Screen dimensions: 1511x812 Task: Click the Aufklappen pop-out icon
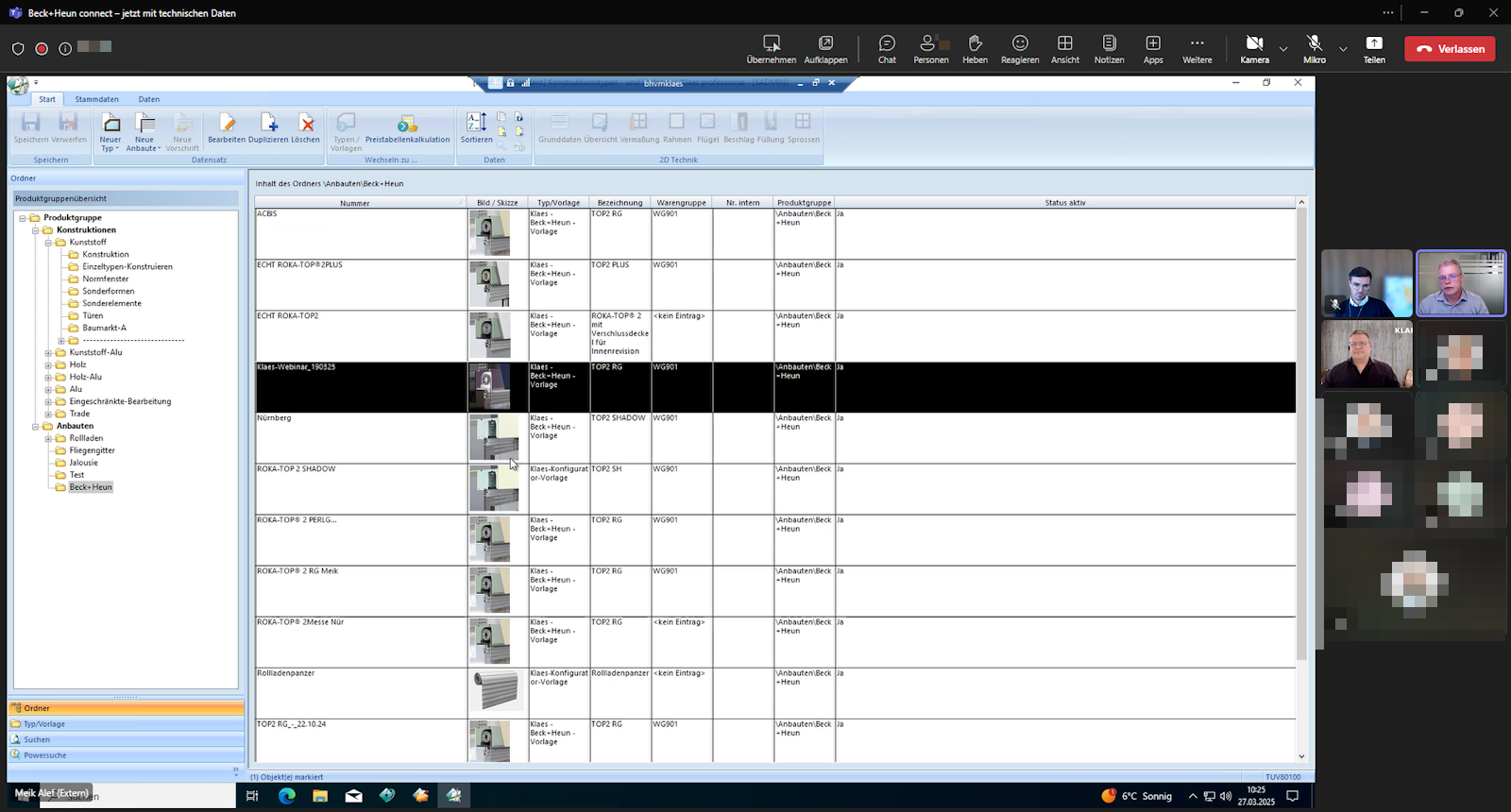pos(825,43)
